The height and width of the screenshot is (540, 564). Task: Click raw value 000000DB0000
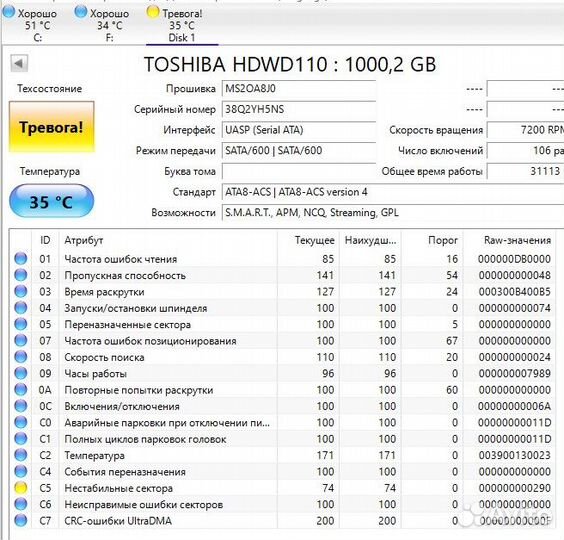click(514, 259)
